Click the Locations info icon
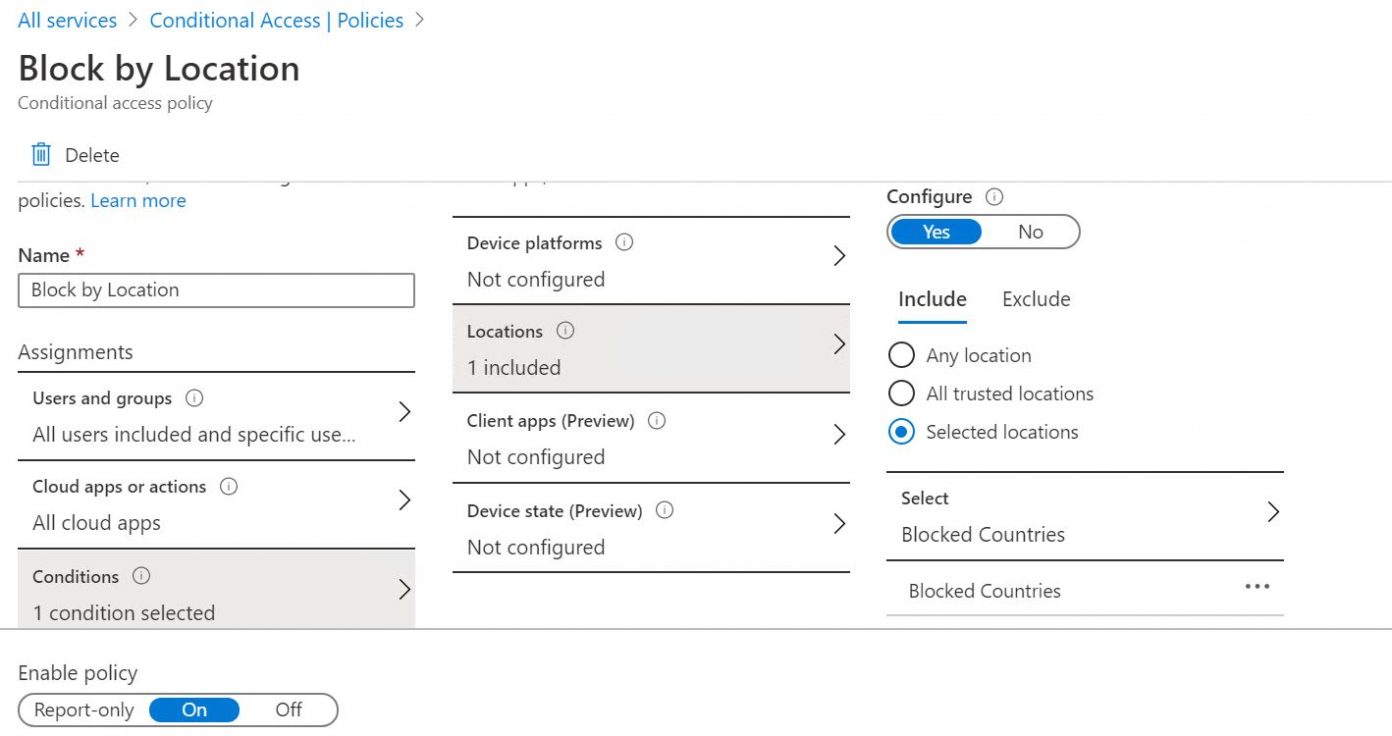1392x736 pixels. pos(566,331)
